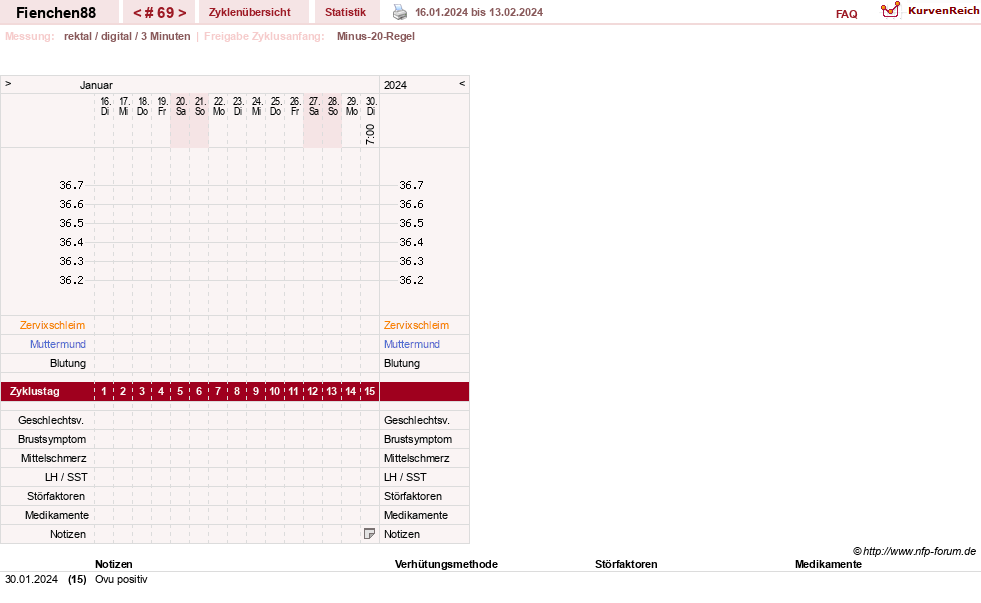Click the note text 'Ovu positiv'
Image resolution: width=981 pixels, height=603 pixels.
pos(121,579)
